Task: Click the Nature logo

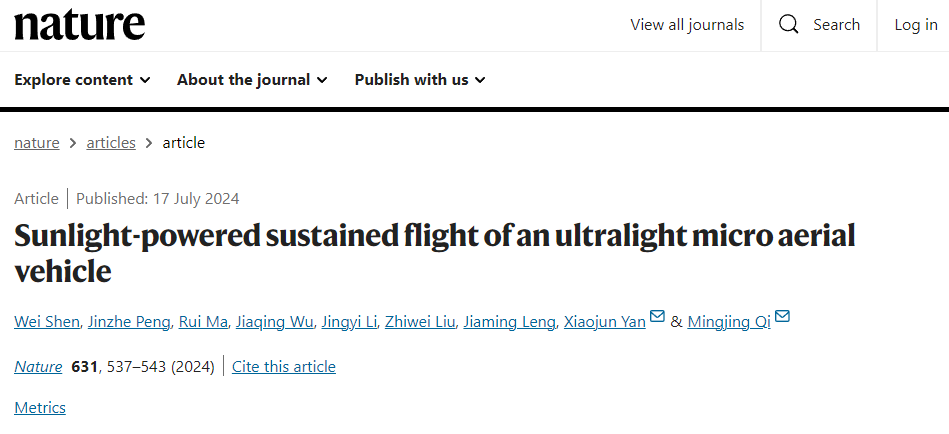Action: pos(79,25)
